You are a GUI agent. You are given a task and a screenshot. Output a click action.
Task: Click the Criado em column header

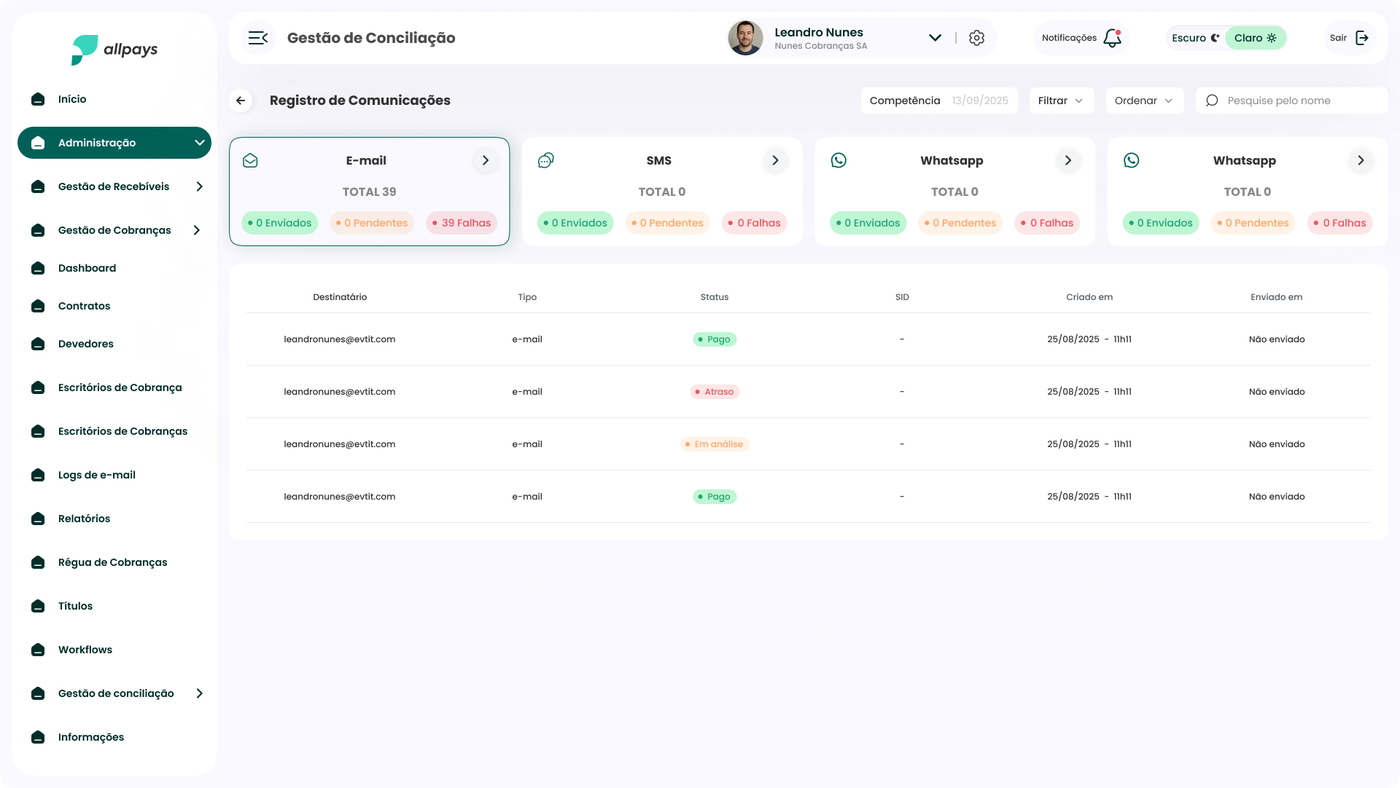[x=1089, y=297]
